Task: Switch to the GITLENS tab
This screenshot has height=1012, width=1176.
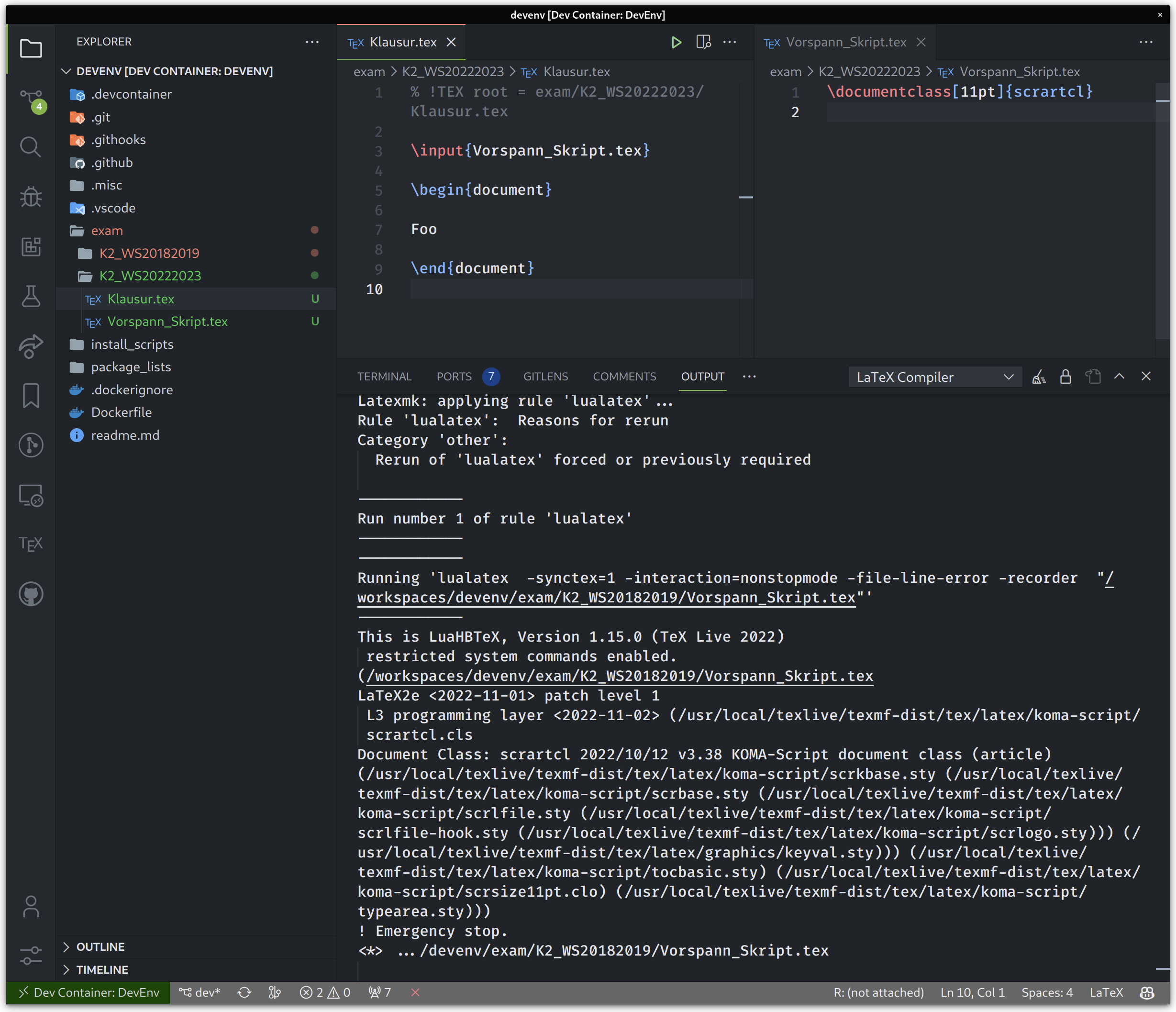Action: coord(545,376)
